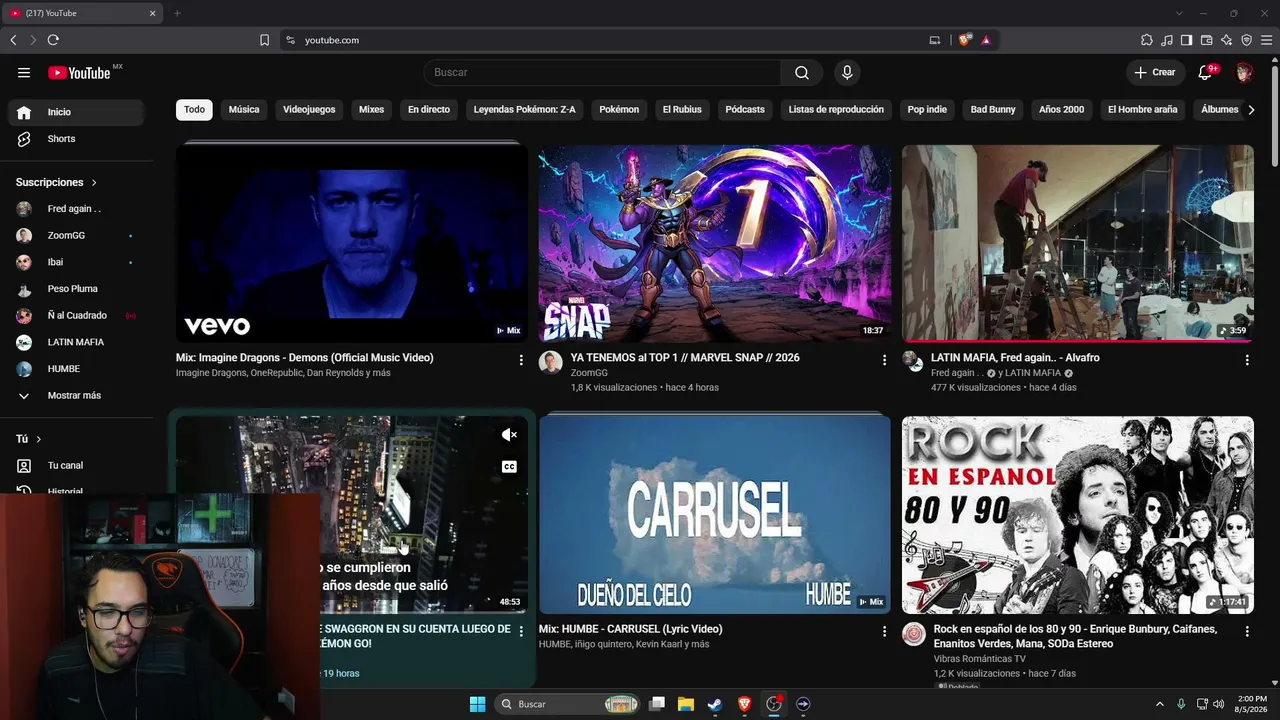The height and width of the screenshot is (720, 1280).
Task: Open options for Rock en español video
Action: point(1247,631)
